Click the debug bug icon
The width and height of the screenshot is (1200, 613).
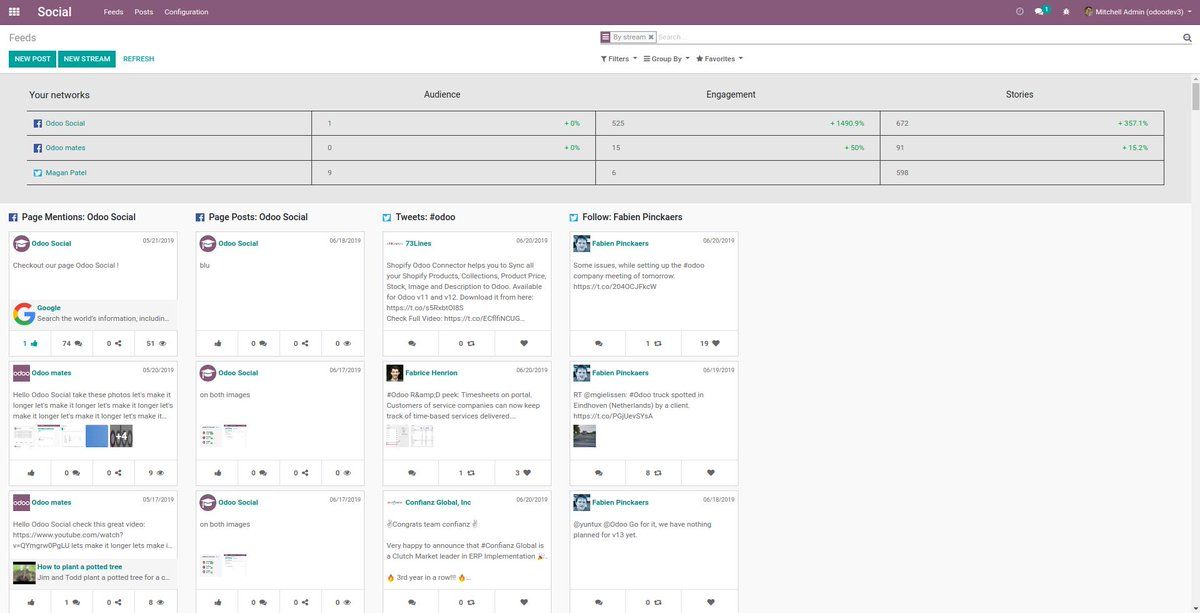tap(1066, 12)
